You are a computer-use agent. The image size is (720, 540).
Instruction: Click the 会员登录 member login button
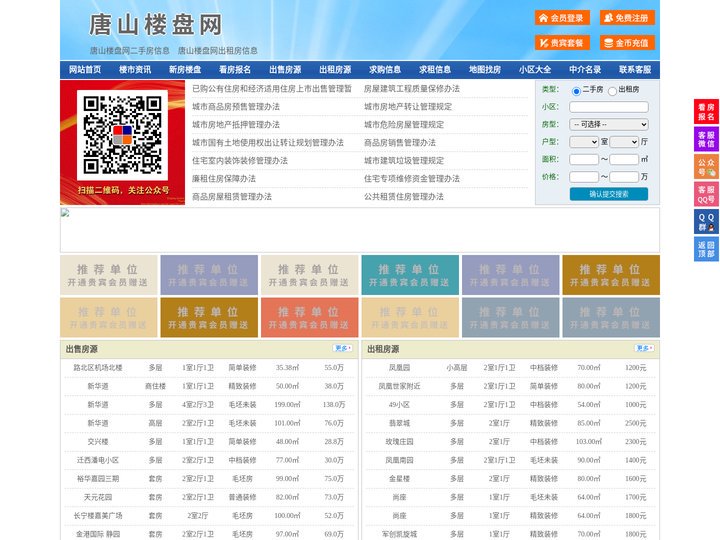coord(562,18)
